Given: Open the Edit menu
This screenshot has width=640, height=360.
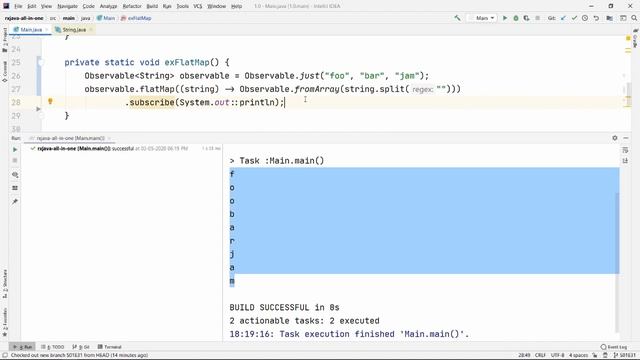Looking at the screenshot, I should pos(31,6).
